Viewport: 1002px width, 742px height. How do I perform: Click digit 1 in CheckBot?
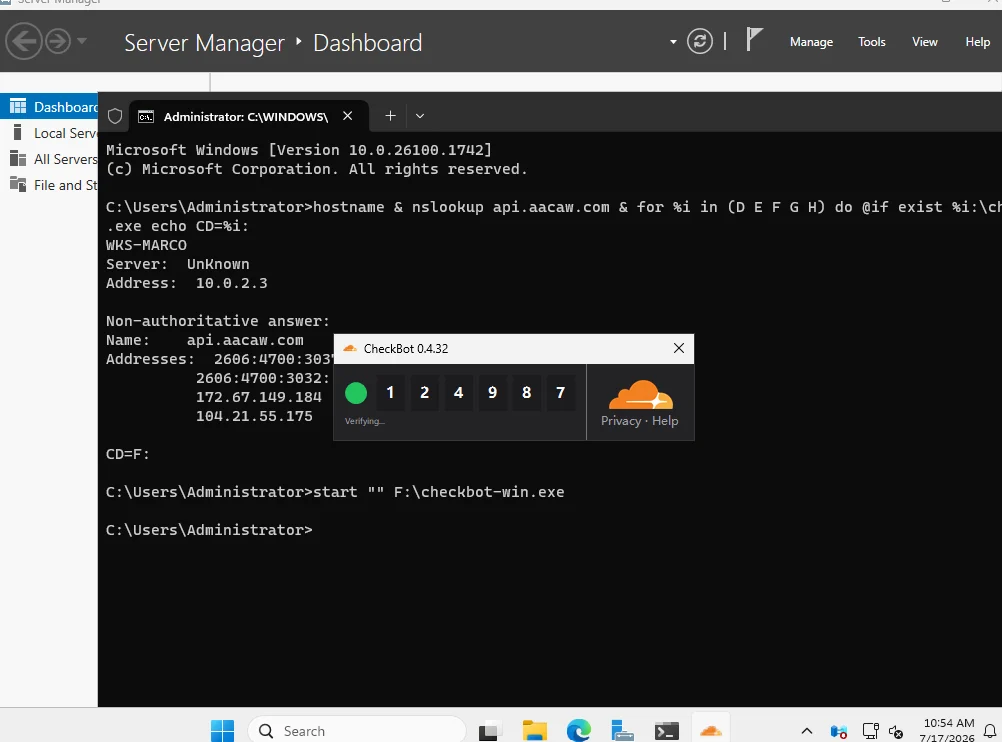coord(390,392)
